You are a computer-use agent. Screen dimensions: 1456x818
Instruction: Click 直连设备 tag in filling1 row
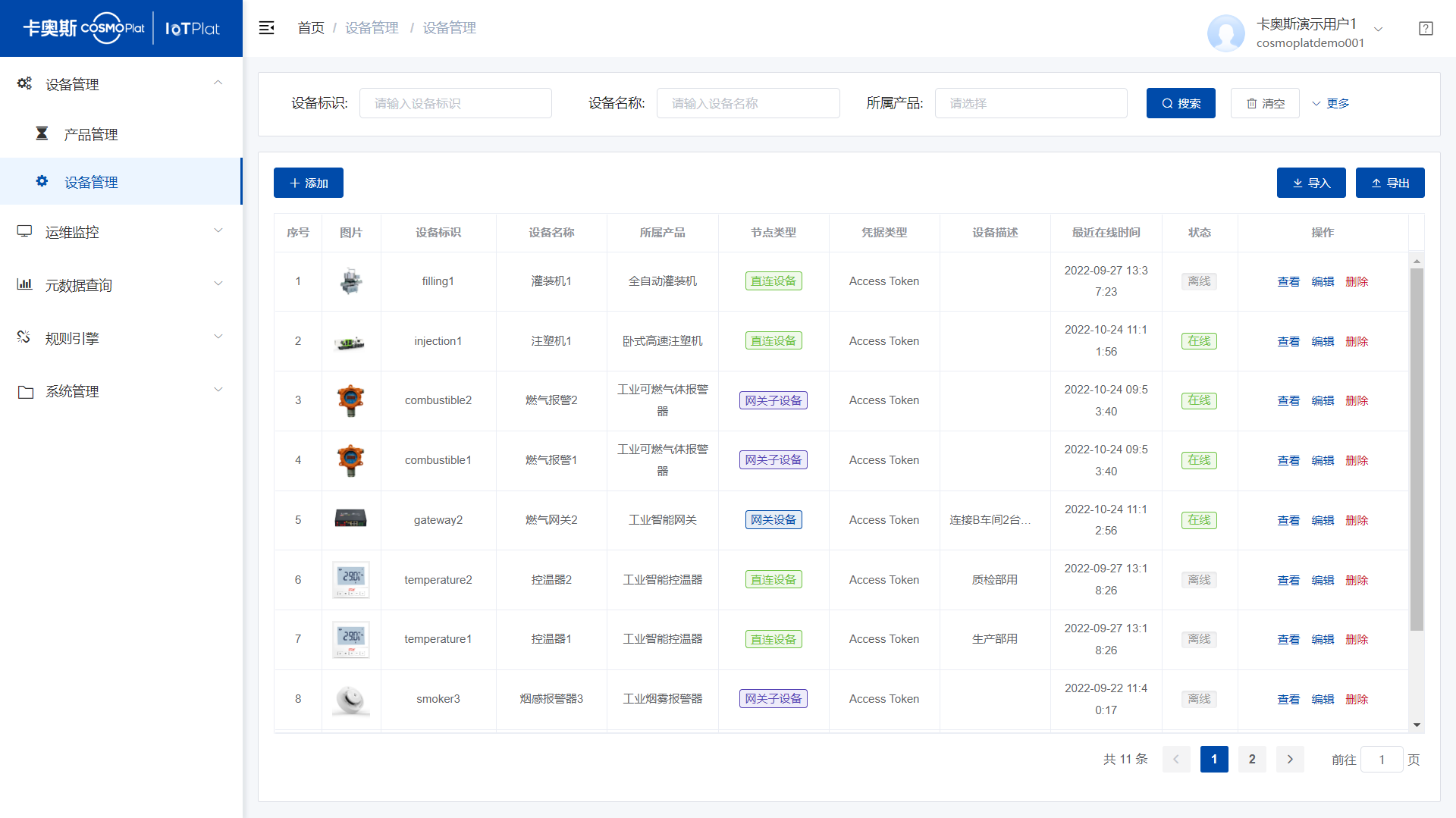[x=773, y=281]
